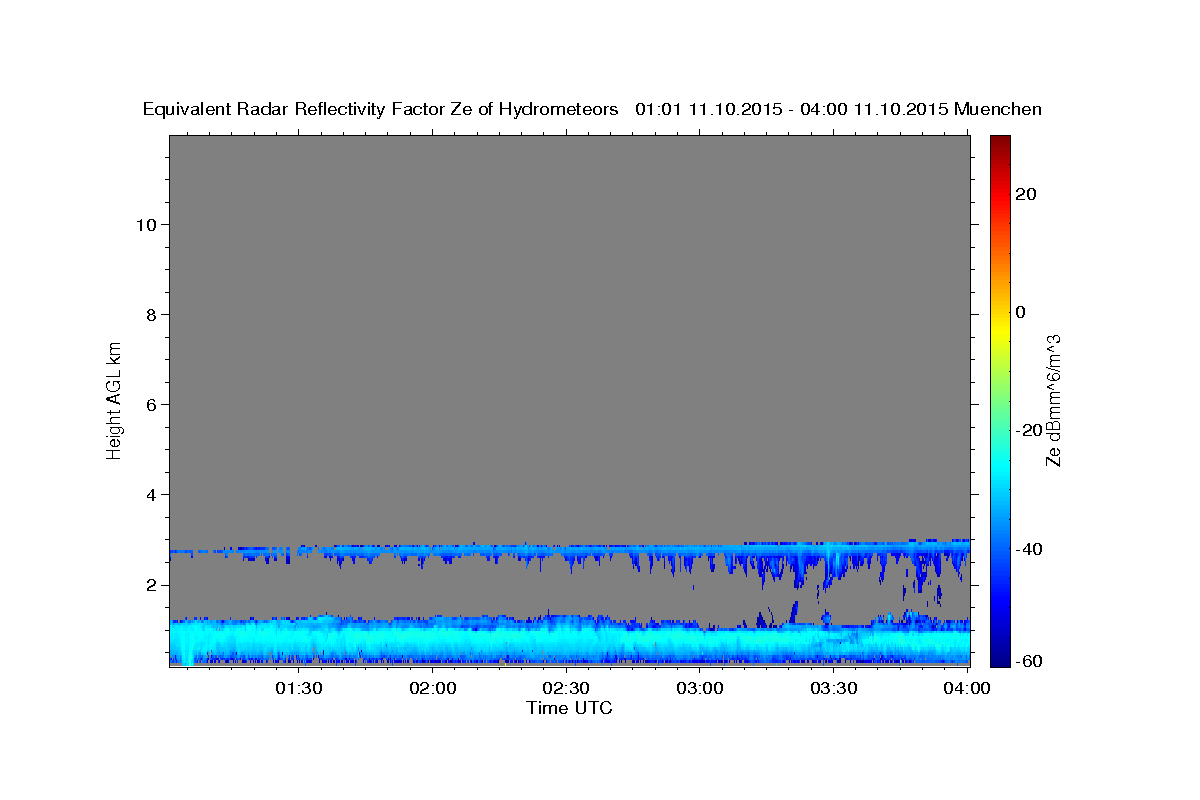Image resolution: width=1200 pixels, height=800 pixels.
Task: Click the 04:00 time tick label
Action: pyautogui.click(x=966, y=688)
